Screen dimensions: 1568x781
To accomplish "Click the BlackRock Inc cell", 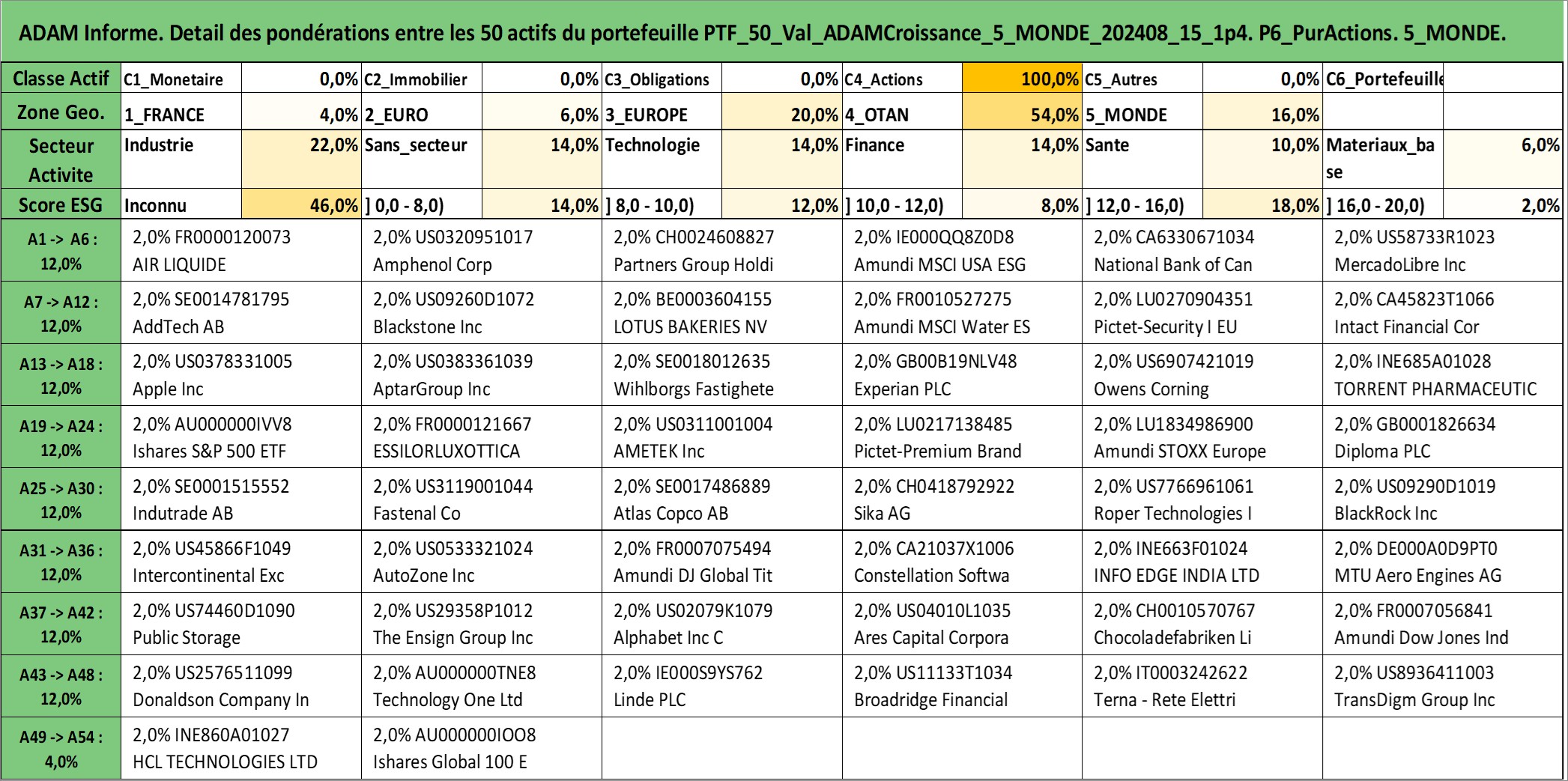I will pyautogui.click(x=1443, y=499).
